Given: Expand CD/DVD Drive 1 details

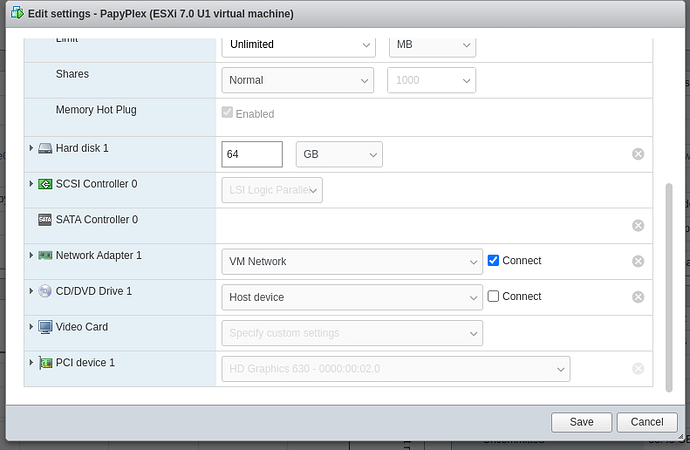Looking at the screenshot, I should (31, 291).
